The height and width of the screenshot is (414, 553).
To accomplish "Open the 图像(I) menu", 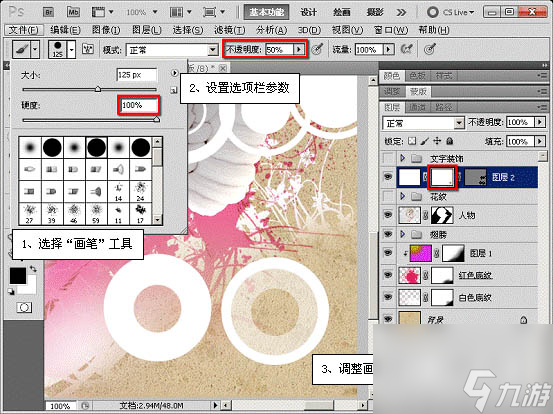I will [106, 30].
